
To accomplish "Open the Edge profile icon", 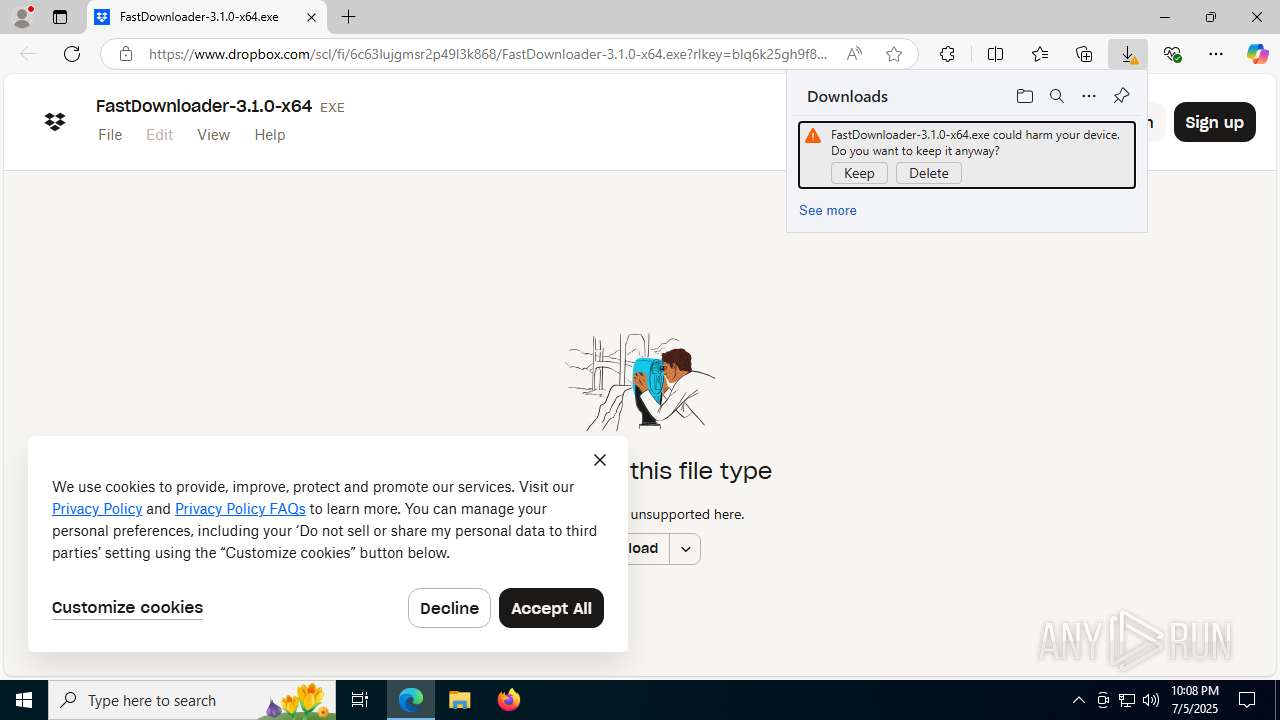I will pyautogui.click(x=22, y=17).
